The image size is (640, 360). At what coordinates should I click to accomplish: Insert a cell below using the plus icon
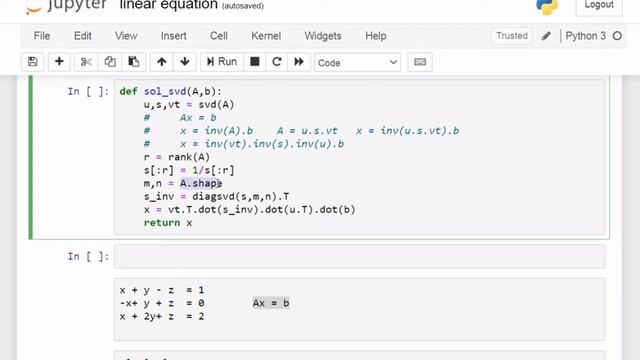59,62
